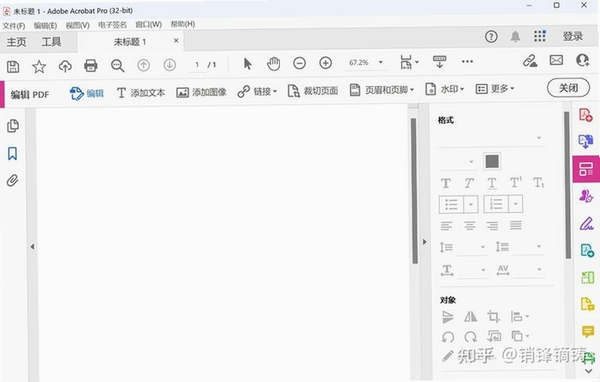Star this file with the bookmark star icon
Screen dimensions: 600x382
[x=39, y=67]
